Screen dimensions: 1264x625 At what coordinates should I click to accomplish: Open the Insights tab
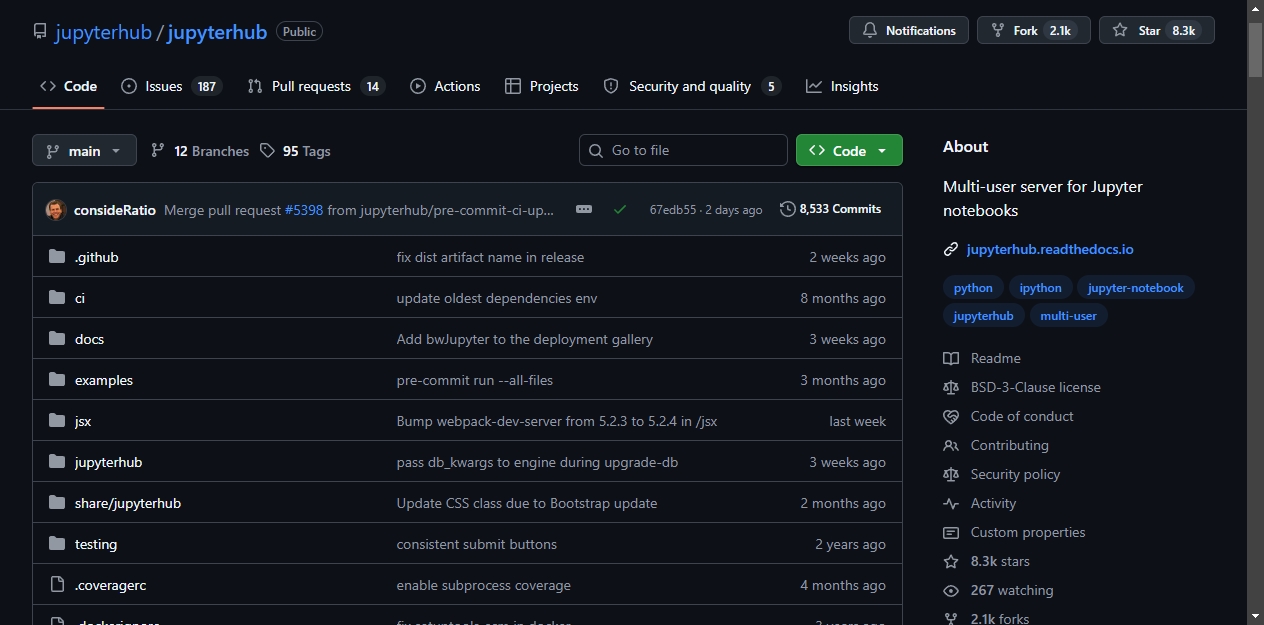(842, 86)
